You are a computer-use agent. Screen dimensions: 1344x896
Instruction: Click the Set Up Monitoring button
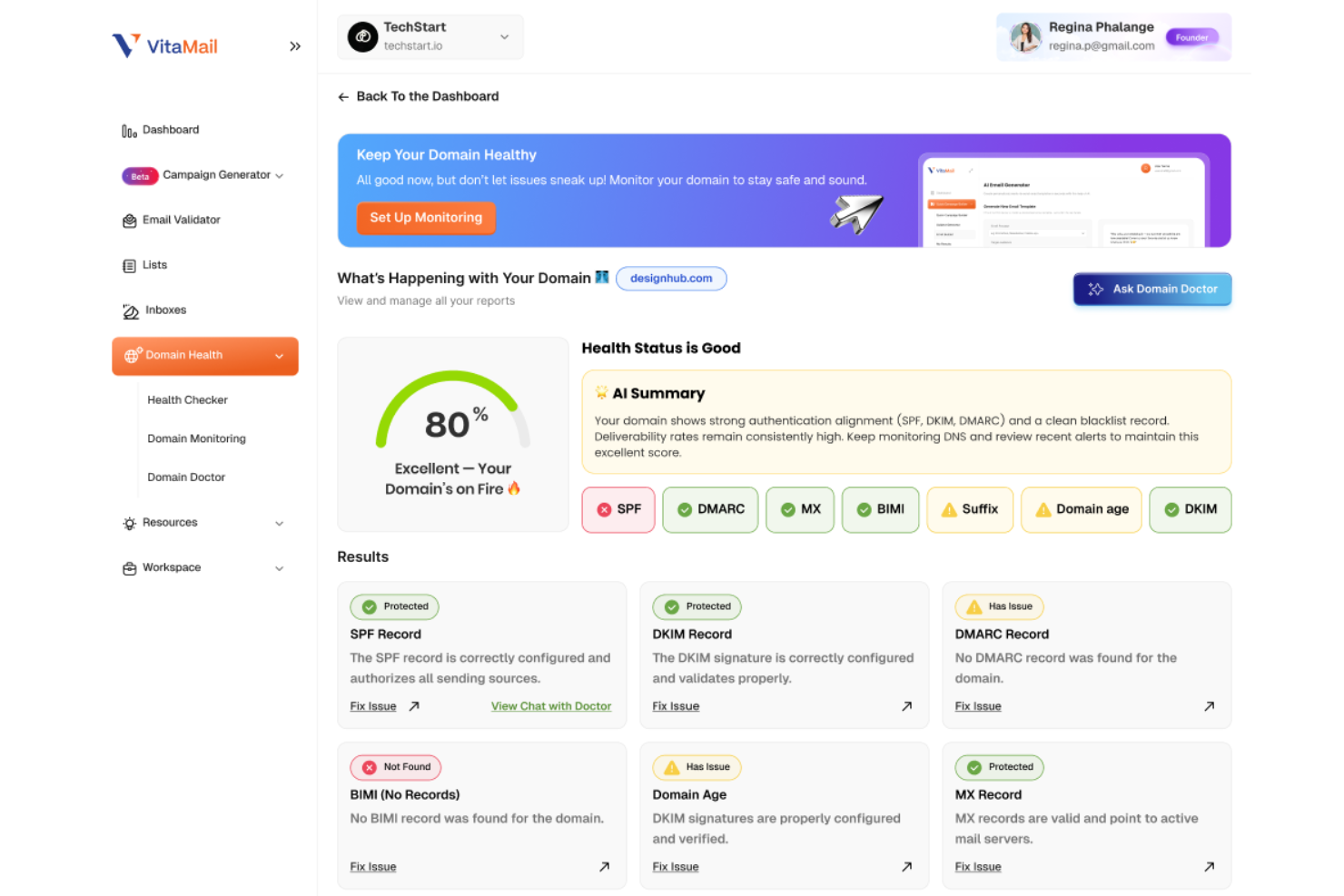pyautogui.click(x=426, y=218)
